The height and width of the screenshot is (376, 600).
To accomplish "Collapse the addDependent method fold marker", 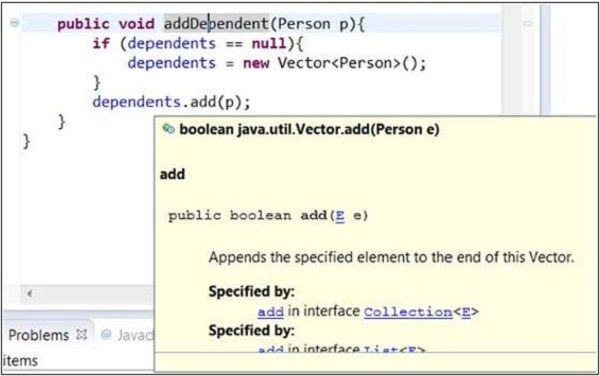I will [x=14, y=23].
